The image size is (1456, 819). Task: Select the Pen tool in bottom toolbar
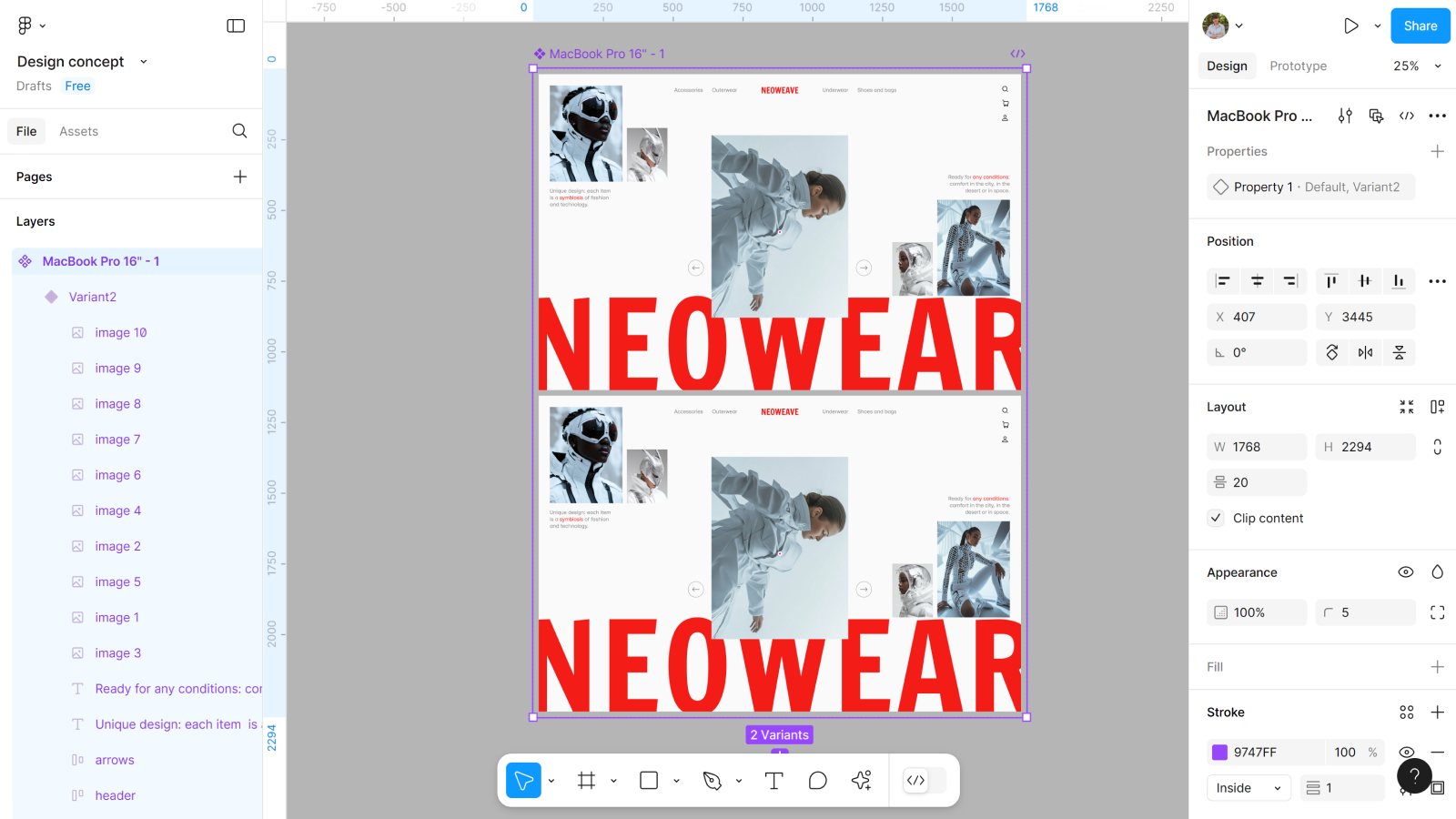pos(712,781)
